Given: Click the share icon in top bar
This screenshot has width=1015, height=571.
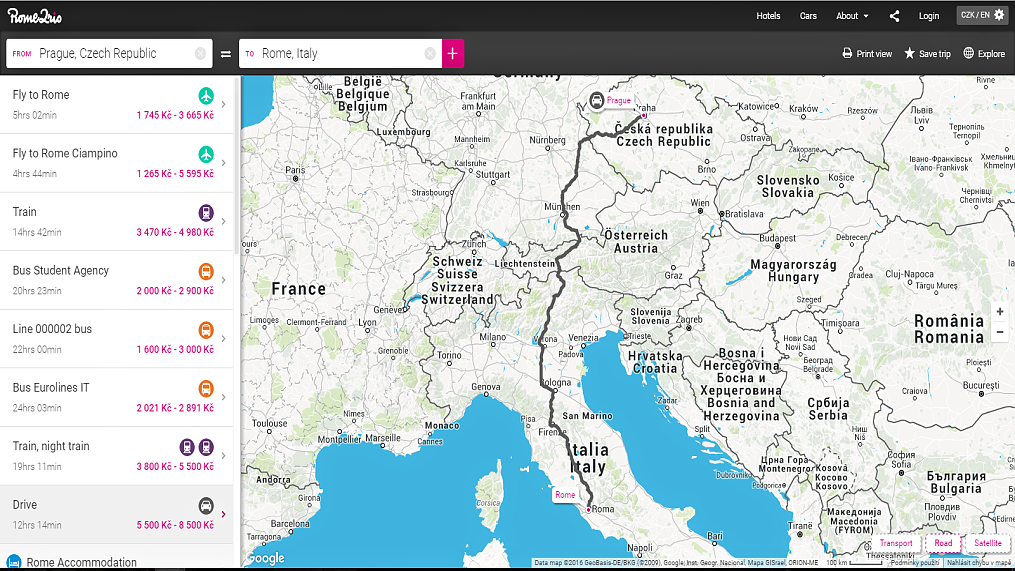Looking at the screenshot, I should [894, 16].
